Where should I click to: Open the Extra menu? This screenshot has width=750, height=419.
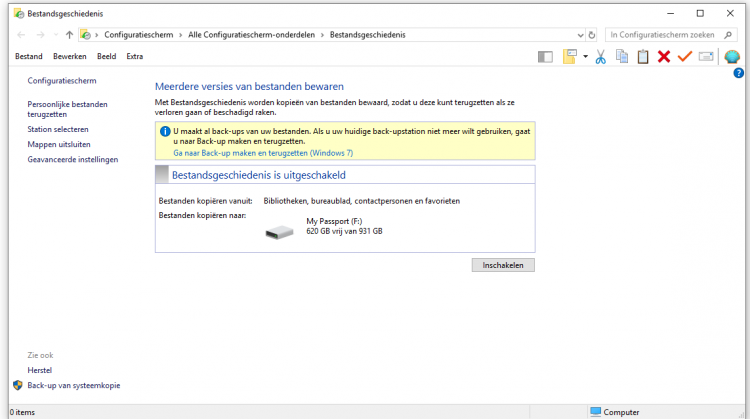point(135,56)
